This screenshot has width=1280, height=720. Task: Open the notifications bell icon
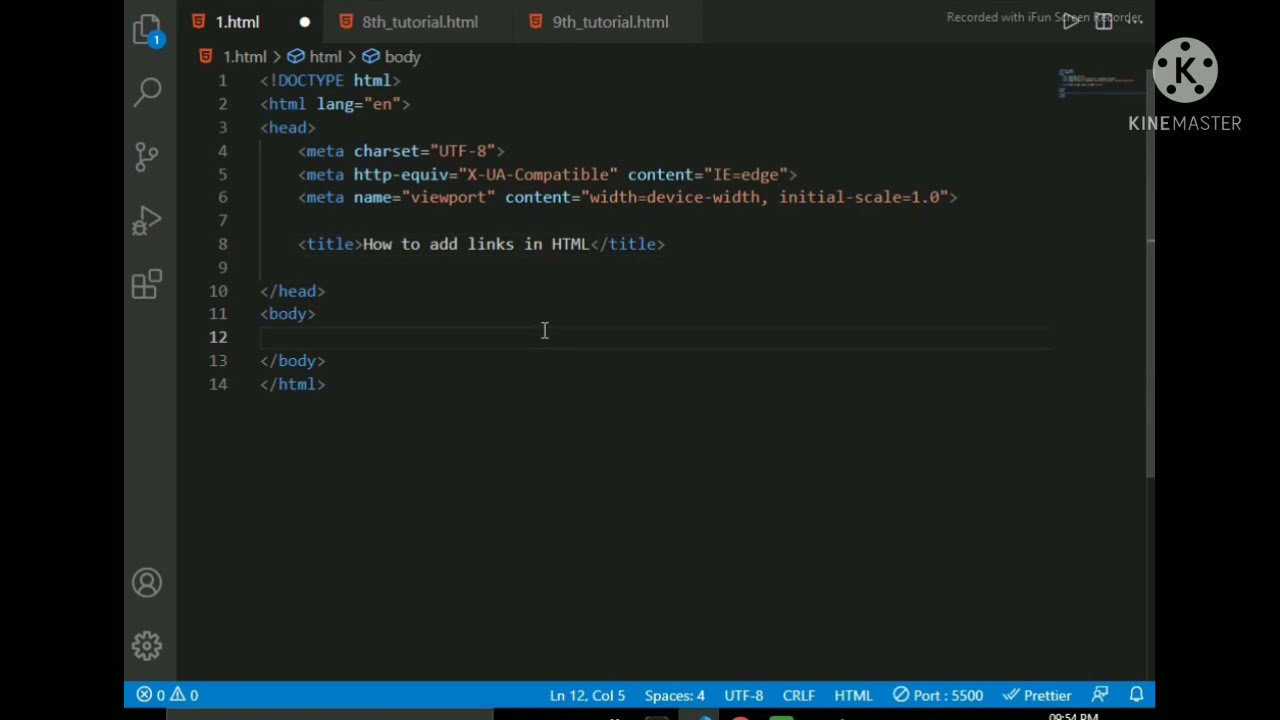pyautogui.click(x=1136, y=695)
